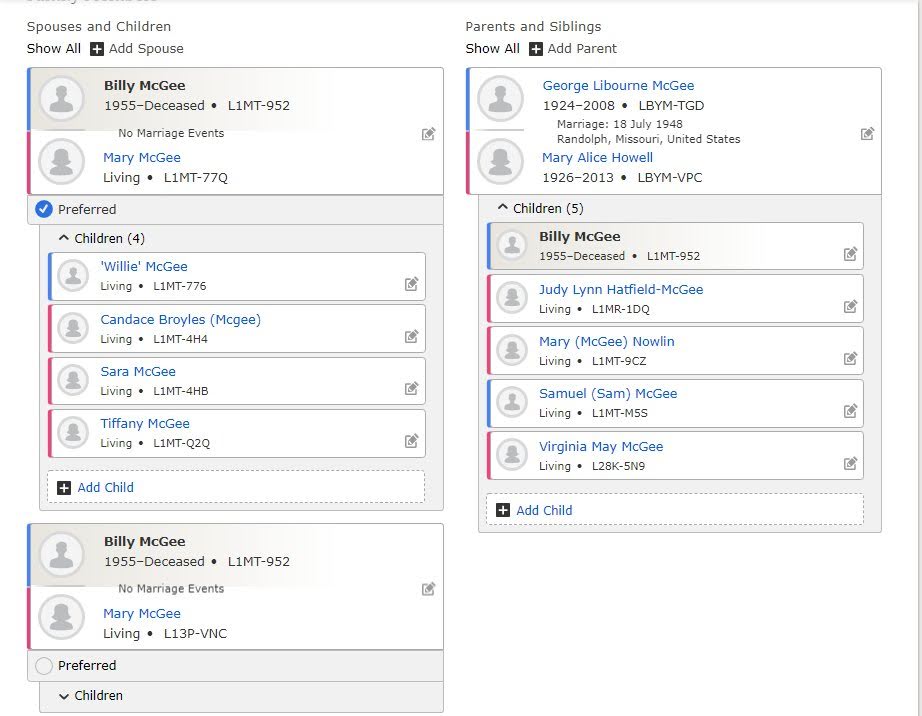Image resolution: width=922 pixels, height=716 pixels.
Task: Click the Add Spouse plus icon
Action: click(96, 49)
